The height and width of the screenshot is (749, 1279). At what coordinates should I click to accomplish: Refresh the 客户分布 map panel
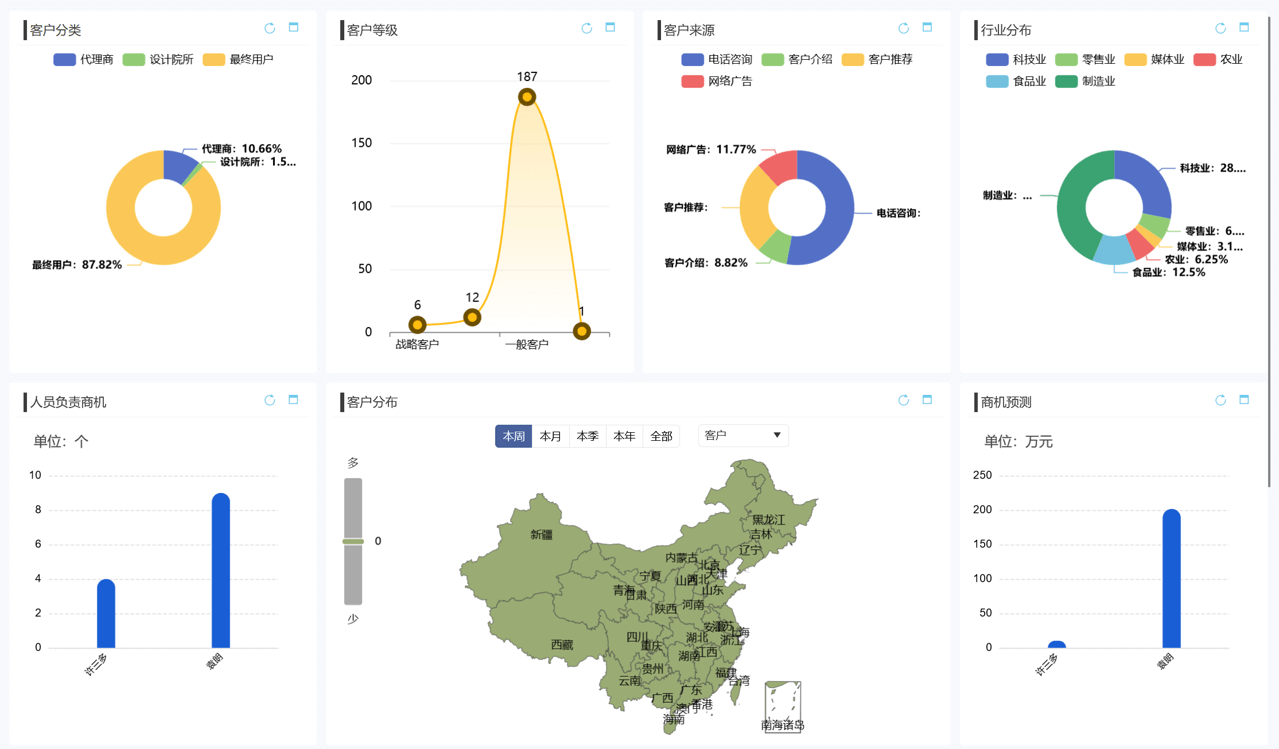point(903,400)
